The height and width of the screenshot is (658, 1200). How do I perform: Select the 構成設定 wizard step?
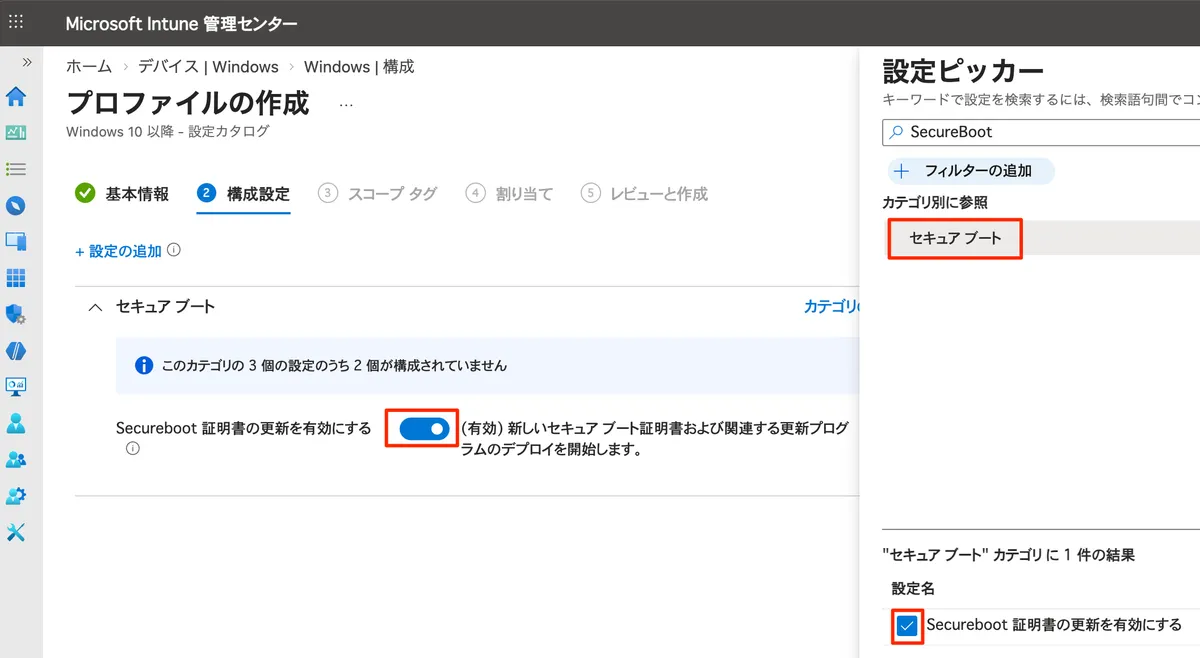(244, 193)
